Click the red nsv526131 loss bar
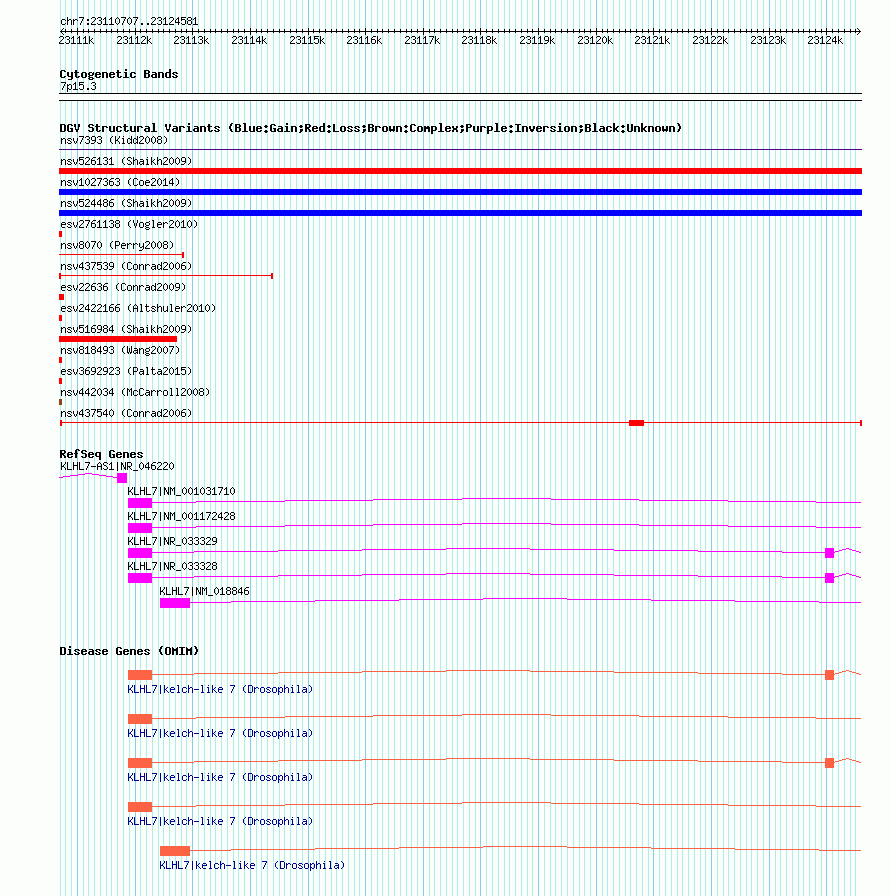This screenshot has height=896, width=890. [x=460, y=171]
